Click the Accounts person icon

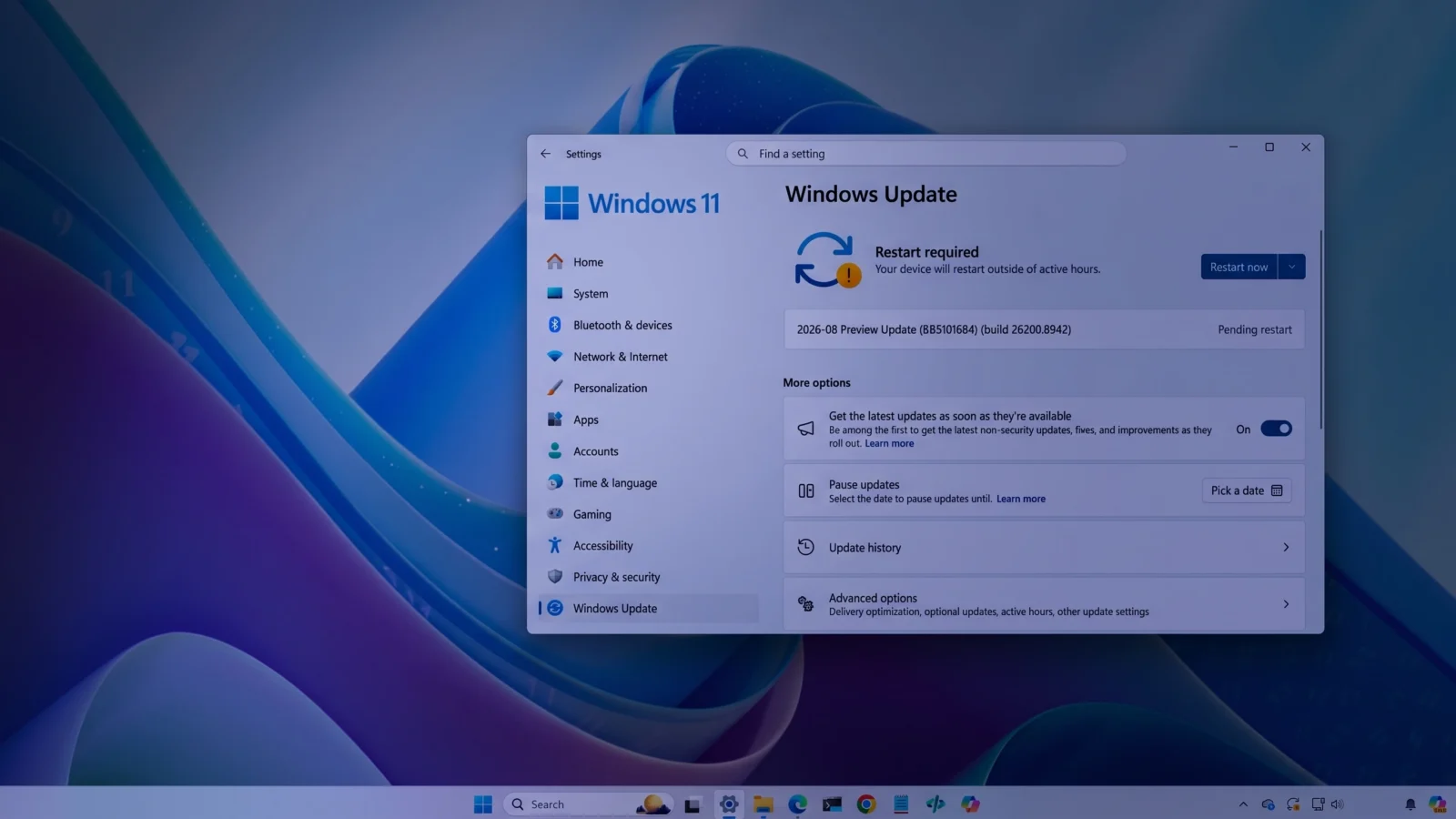(x=555, y=450)
